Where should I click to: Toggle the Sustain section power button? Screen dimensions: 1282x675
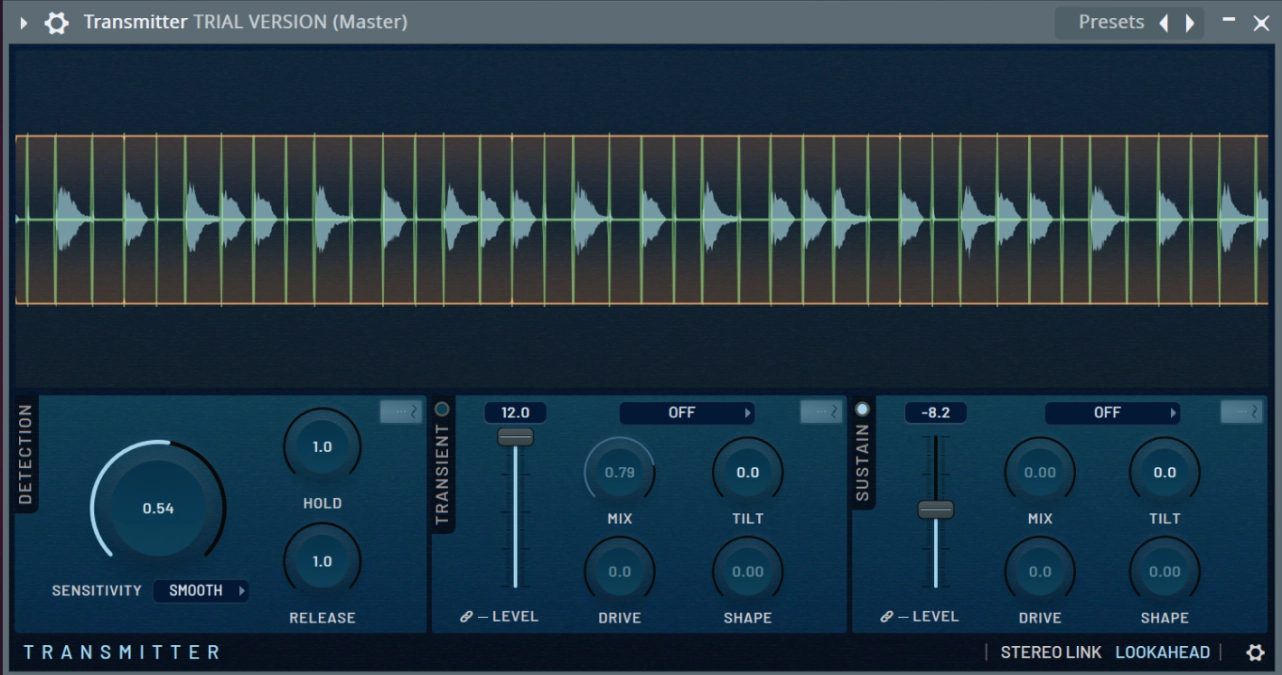[862, 409]
